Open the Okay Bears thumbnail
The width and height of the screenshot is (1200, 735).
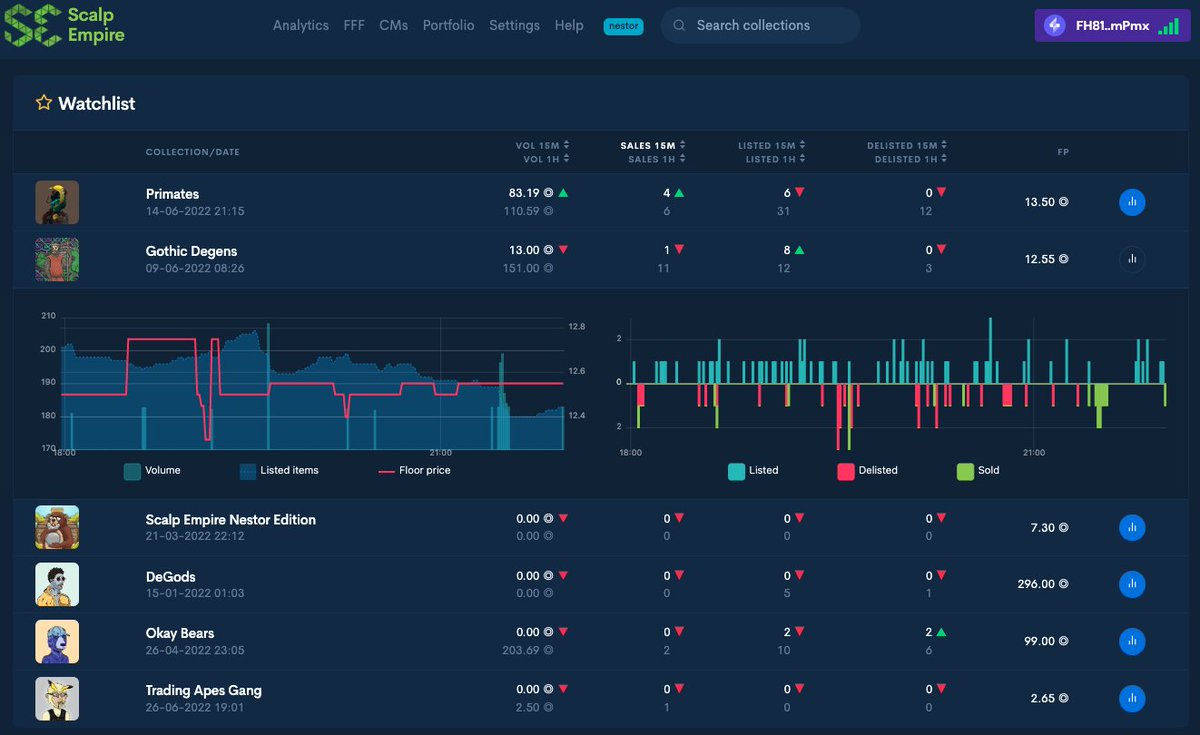(57, 641)
